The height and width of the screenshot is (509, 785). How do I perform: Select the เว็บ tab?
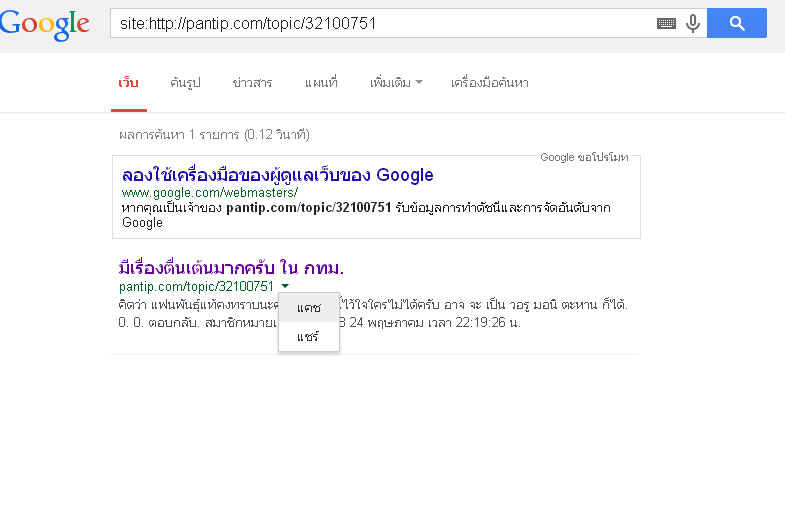tap(129, 83)
